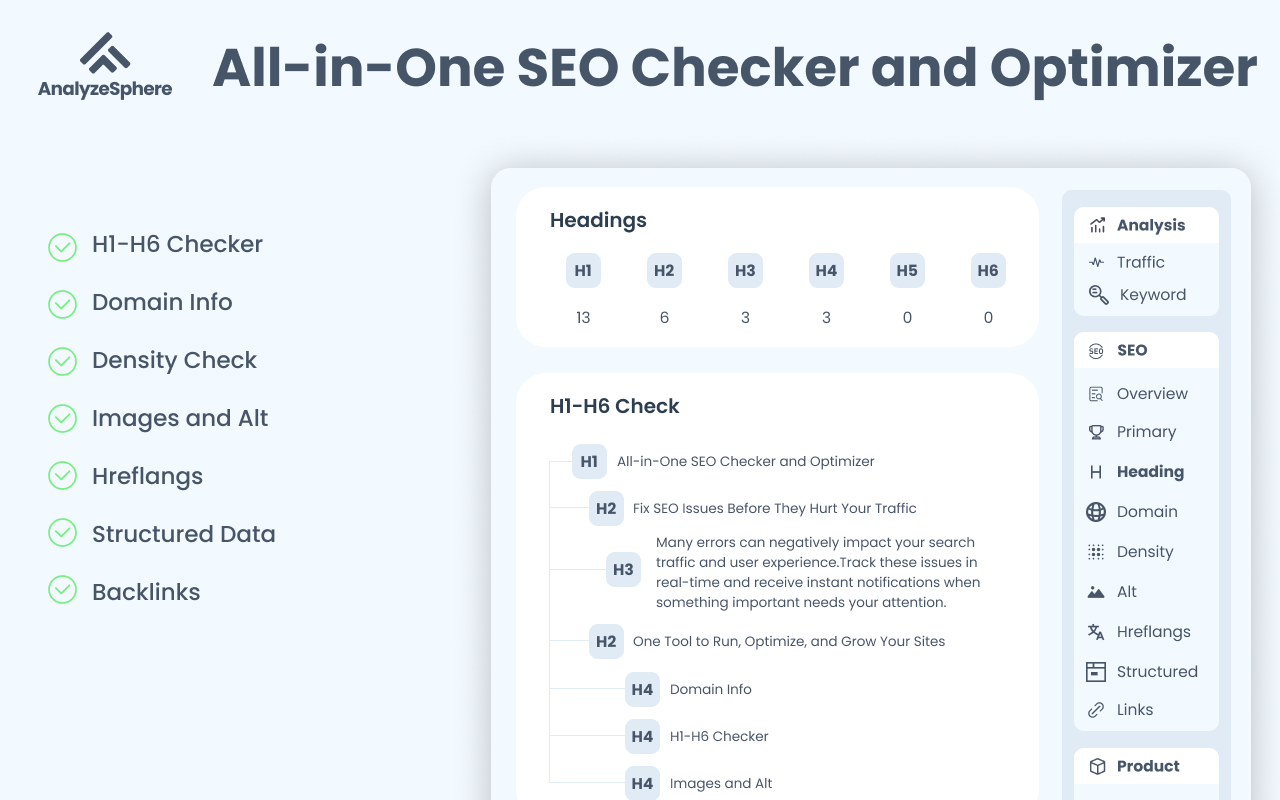Expand the H4 Domain Info node

click(643, 690)
